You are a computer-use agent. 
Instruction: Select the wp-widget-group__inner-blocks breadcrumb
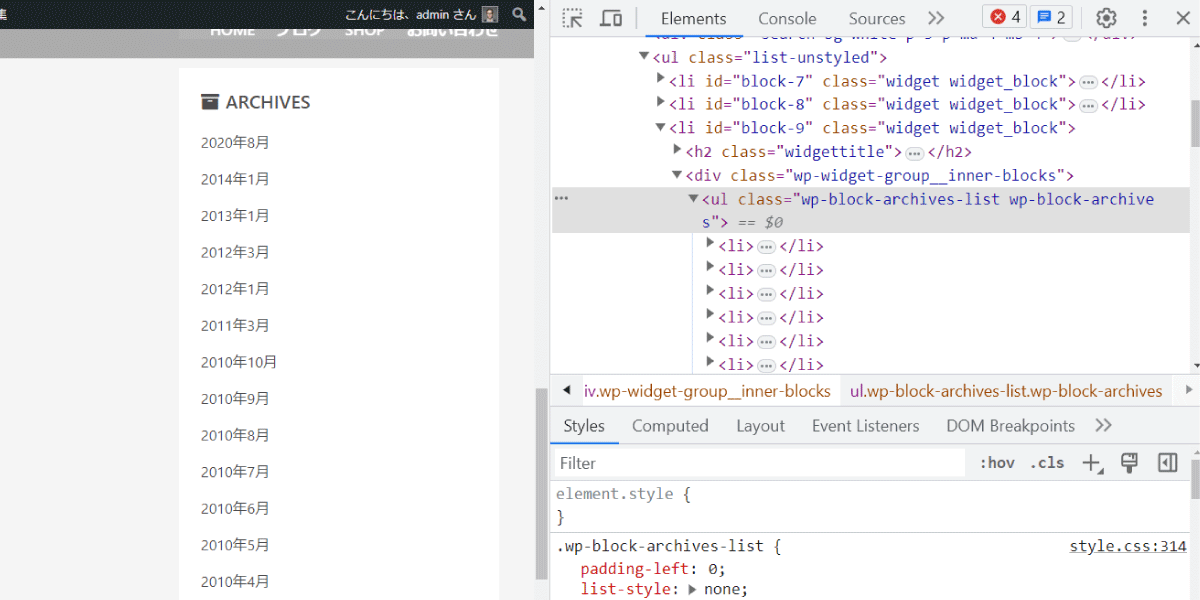(x=707, y=391)
